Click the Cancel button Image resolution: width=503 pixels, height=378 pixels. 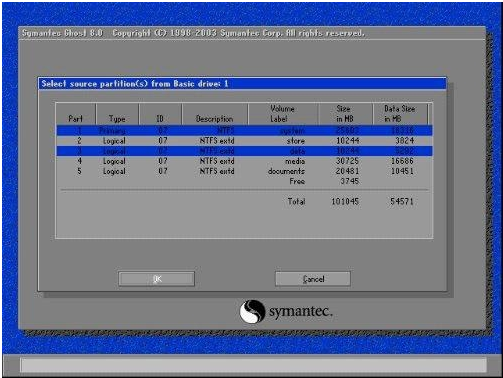click(313, 279)
